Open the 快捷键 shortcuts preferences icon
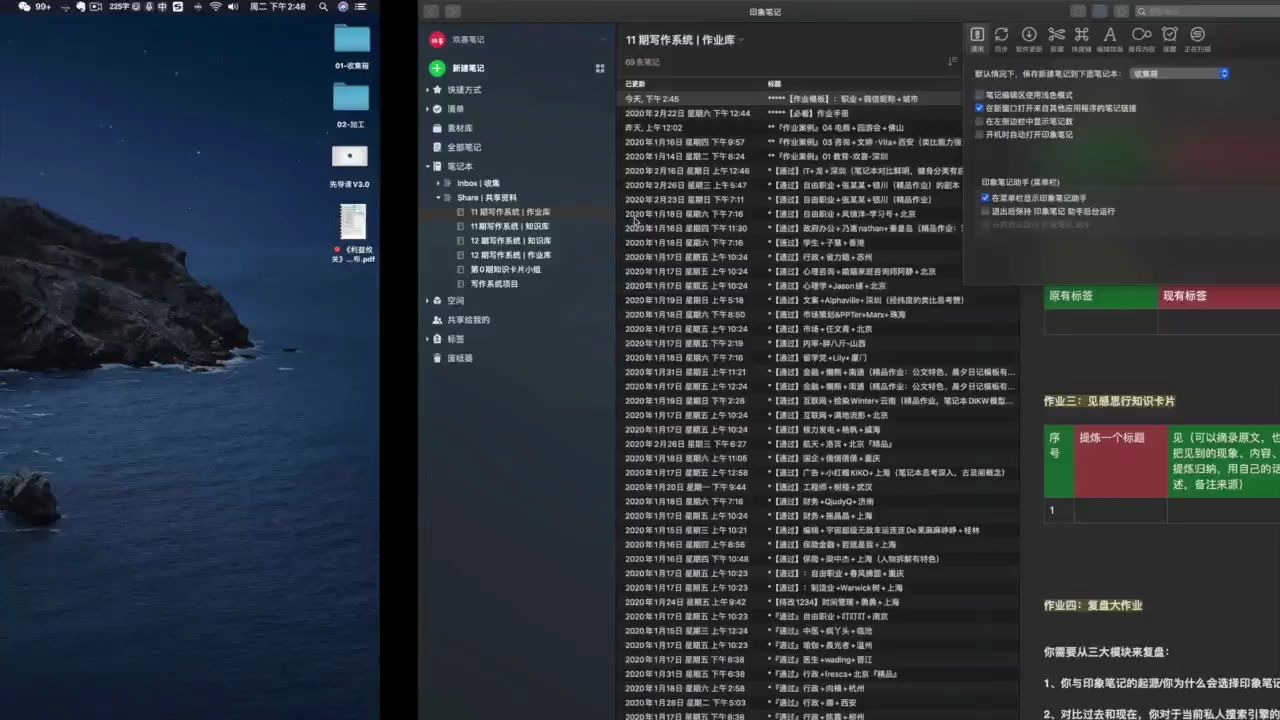Image resolution: width=1280 pixels, height=720 pixels. [1082, 34]
